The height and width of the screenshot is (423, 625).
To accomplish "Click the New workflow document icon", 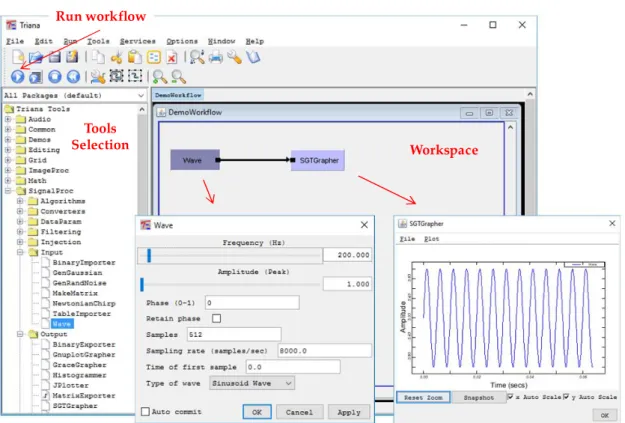I will (x=18, y=57).
